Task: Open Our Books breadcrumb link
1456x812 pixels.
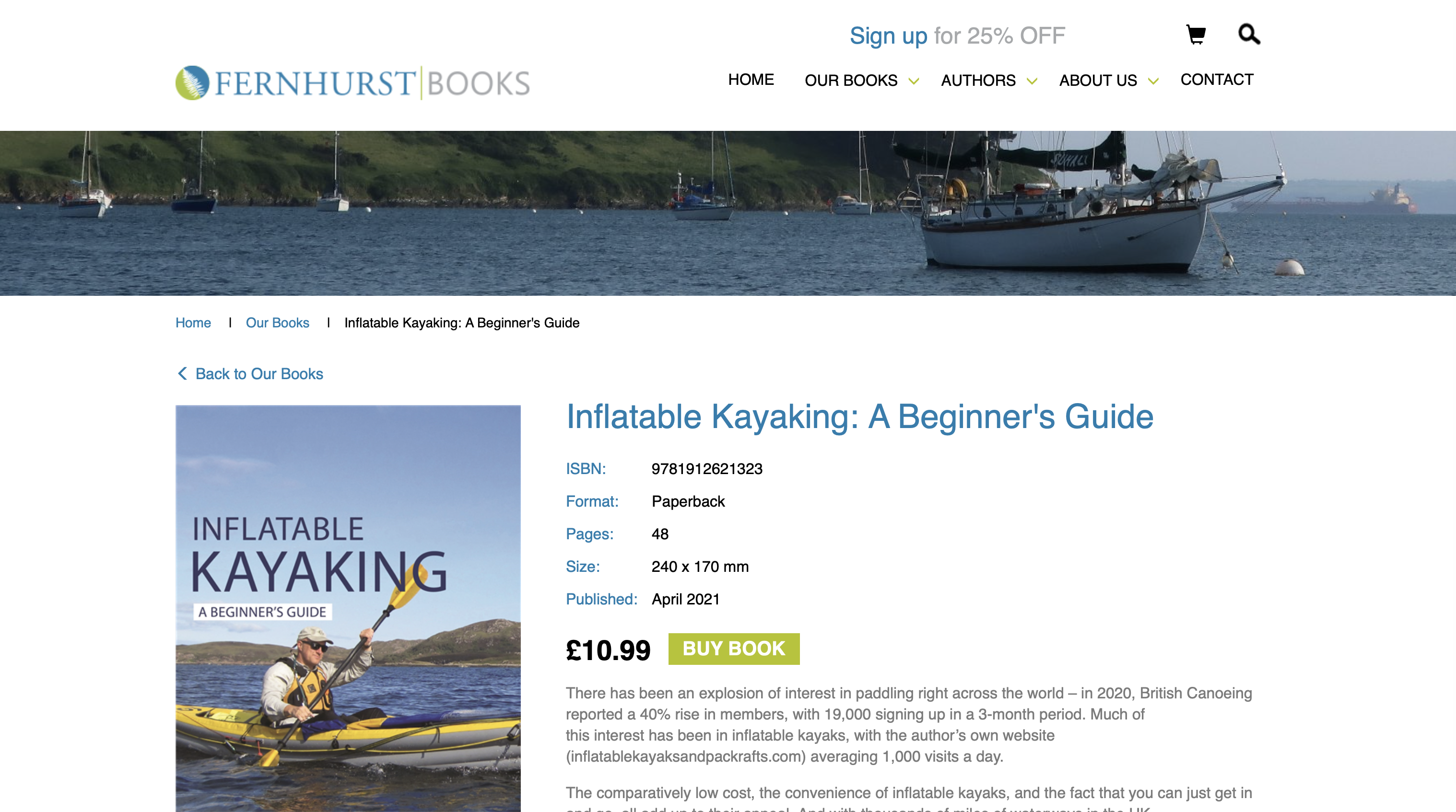Action: click(x=277, y=323)
